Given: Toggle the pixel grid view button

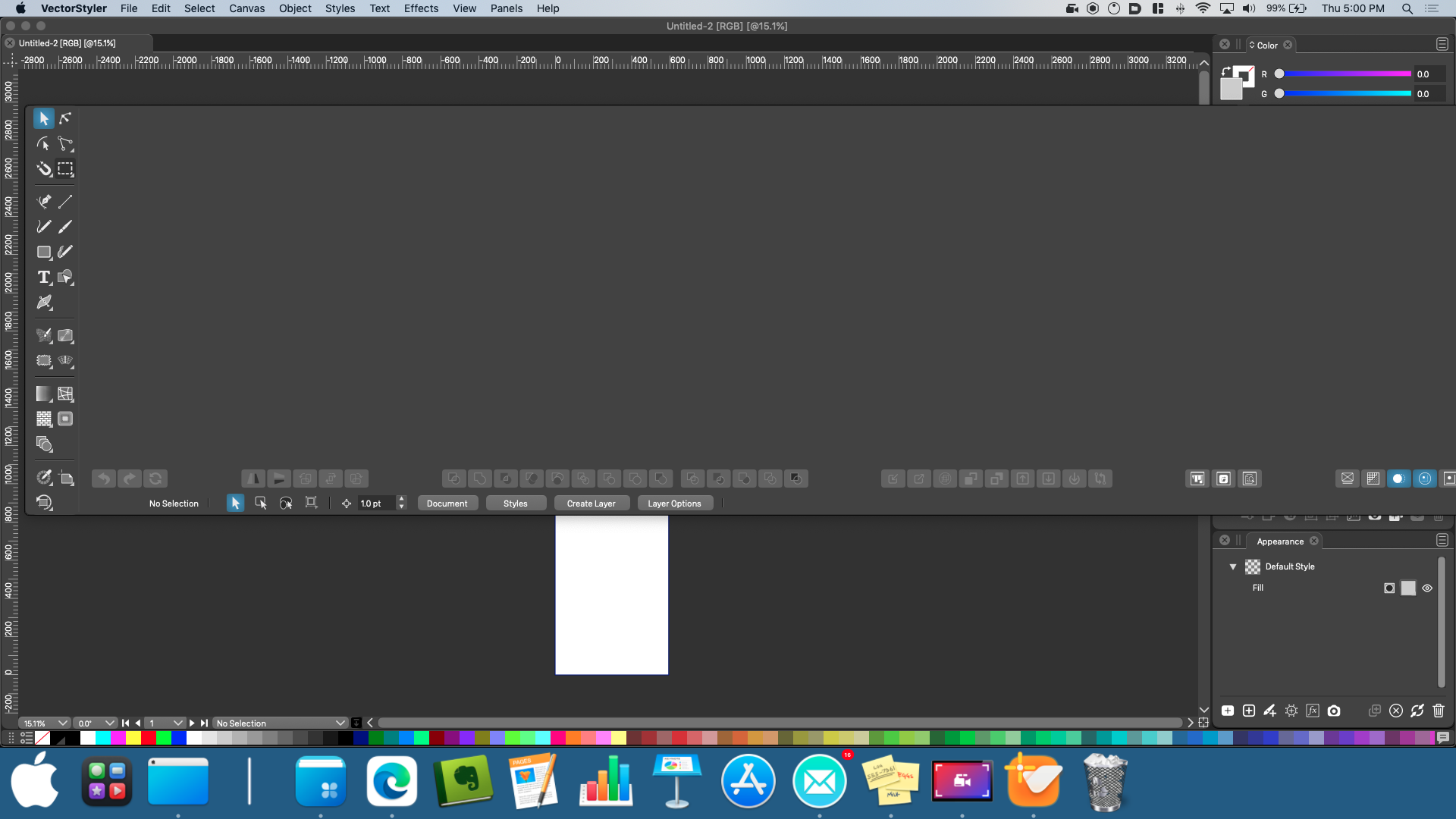Looking at the screenshot, I should coord(1373,479).
